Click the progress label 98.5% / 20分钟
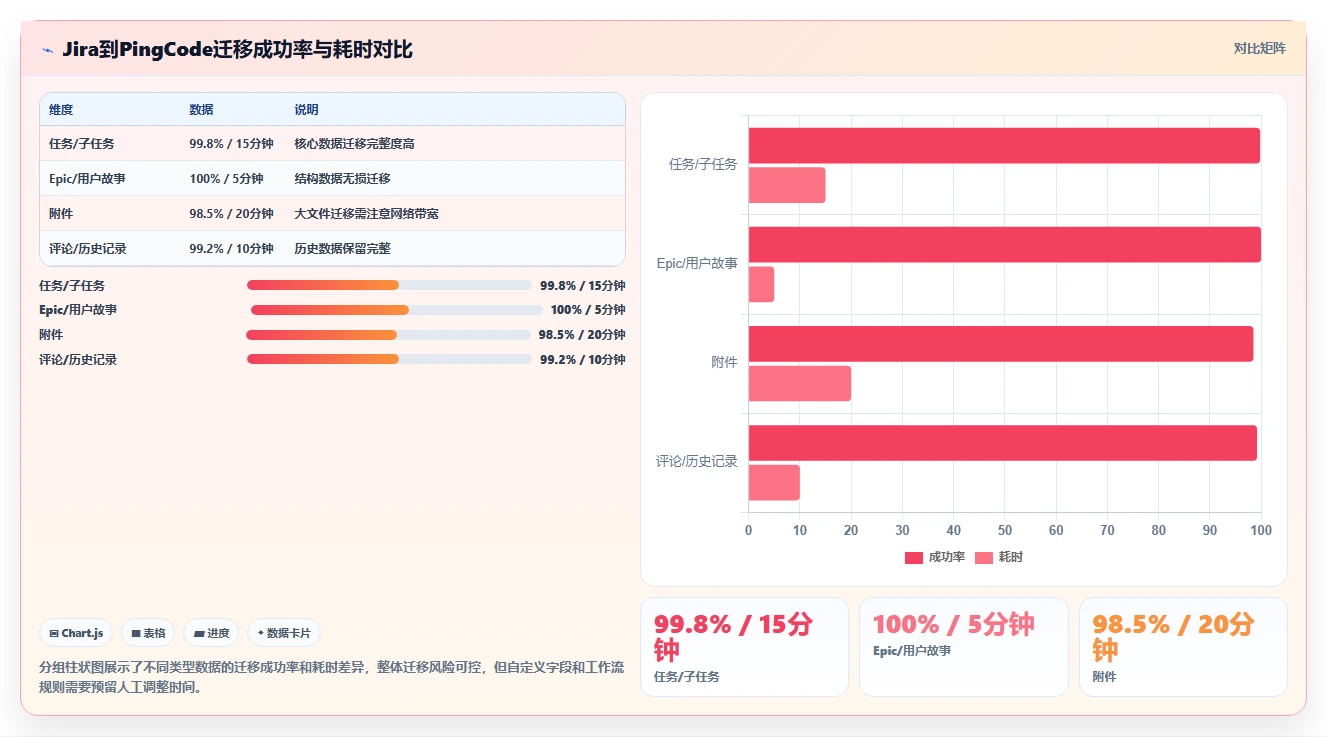 pyautogui.click(x=582, y=335)
